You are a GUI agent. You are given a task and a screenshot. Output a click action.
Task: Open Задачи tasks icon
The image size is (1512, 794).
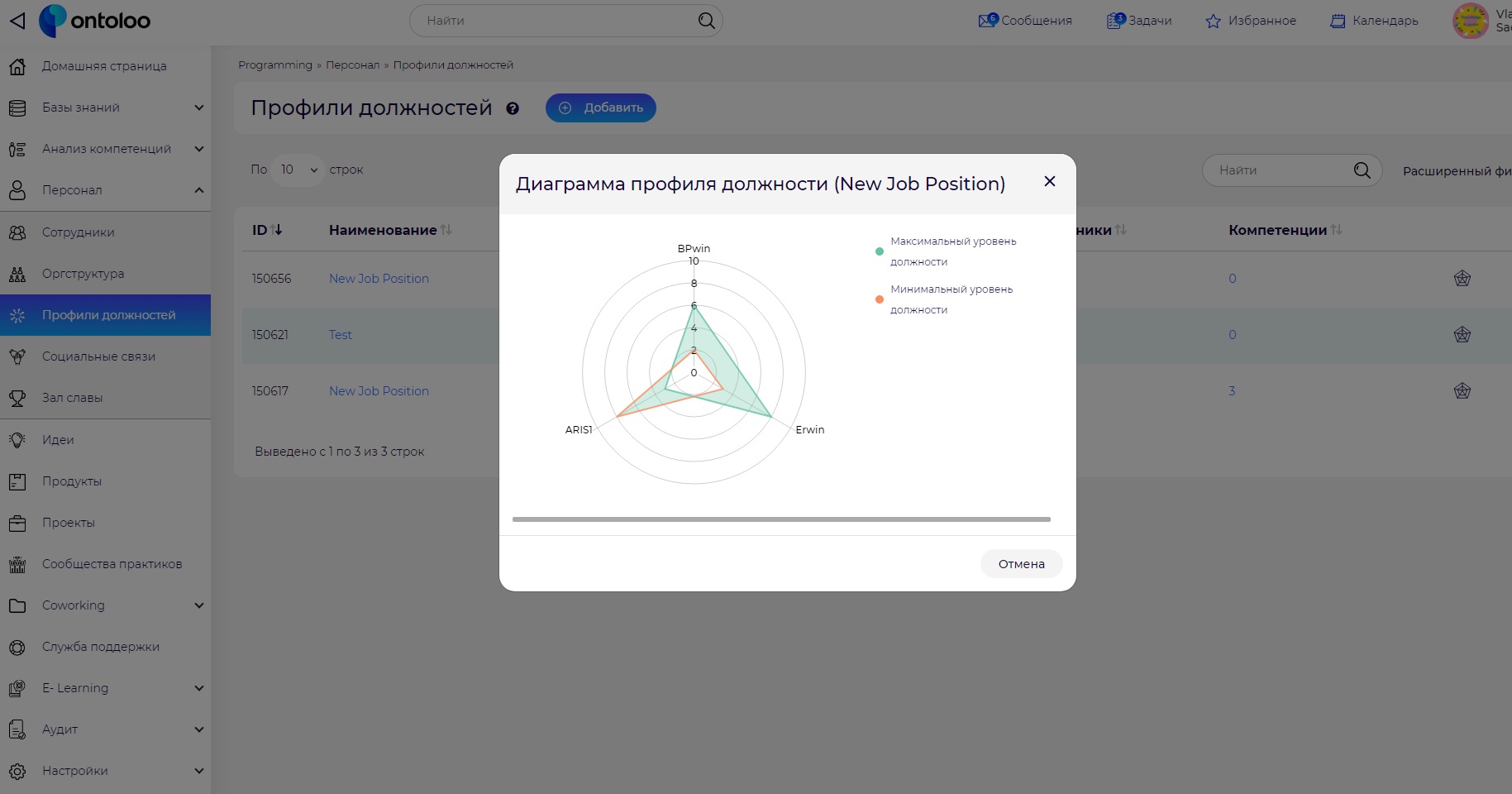pyautogui.click(x=1116, y=20)
